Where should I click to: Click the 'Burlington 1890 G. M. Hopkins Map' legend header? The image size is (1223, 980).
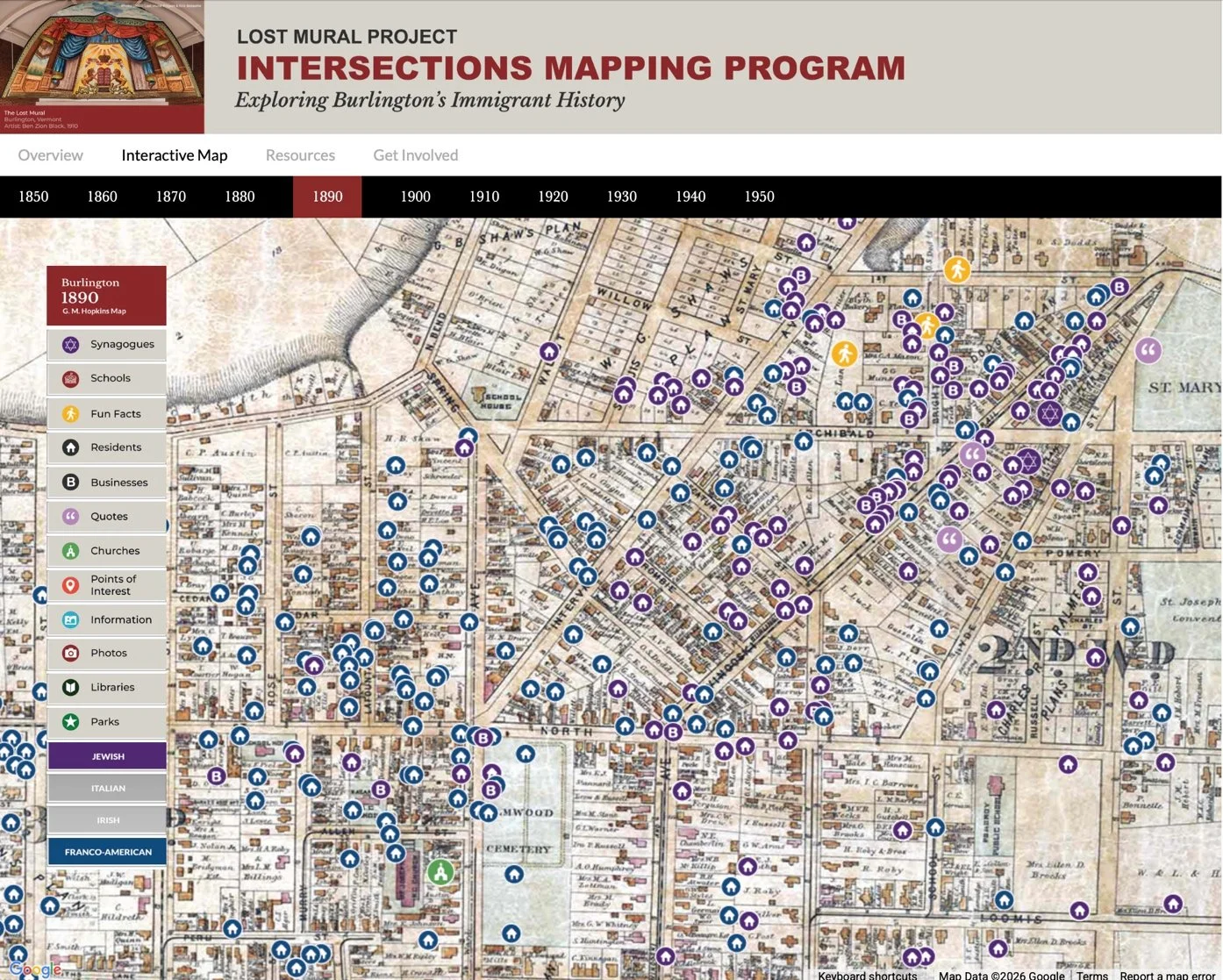point(106,296)
